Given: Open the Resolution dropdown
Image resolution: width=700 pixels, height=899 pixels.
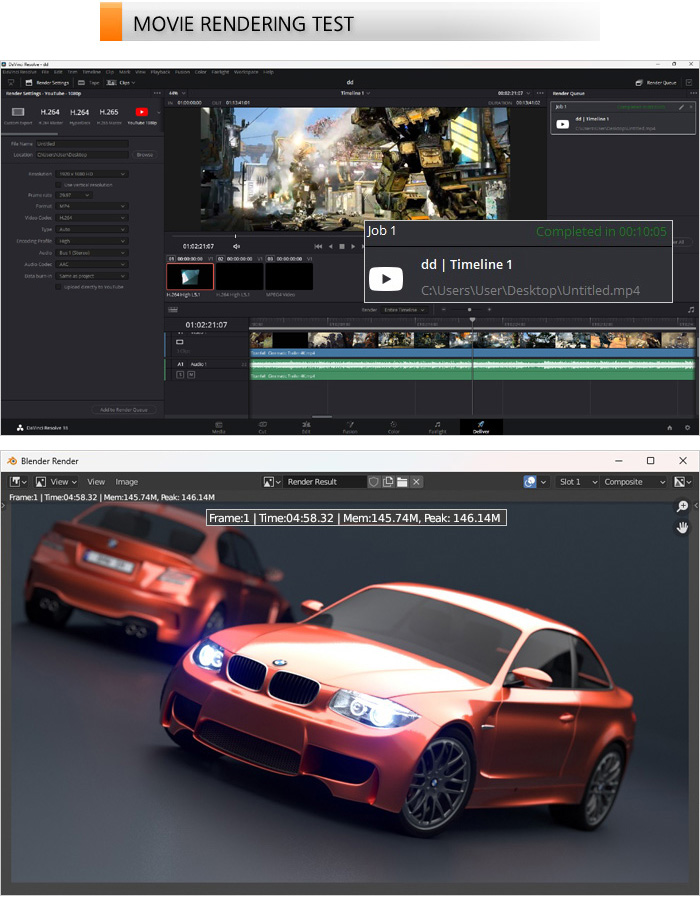Looking at the screenshot, I should [x=92, y=174].
